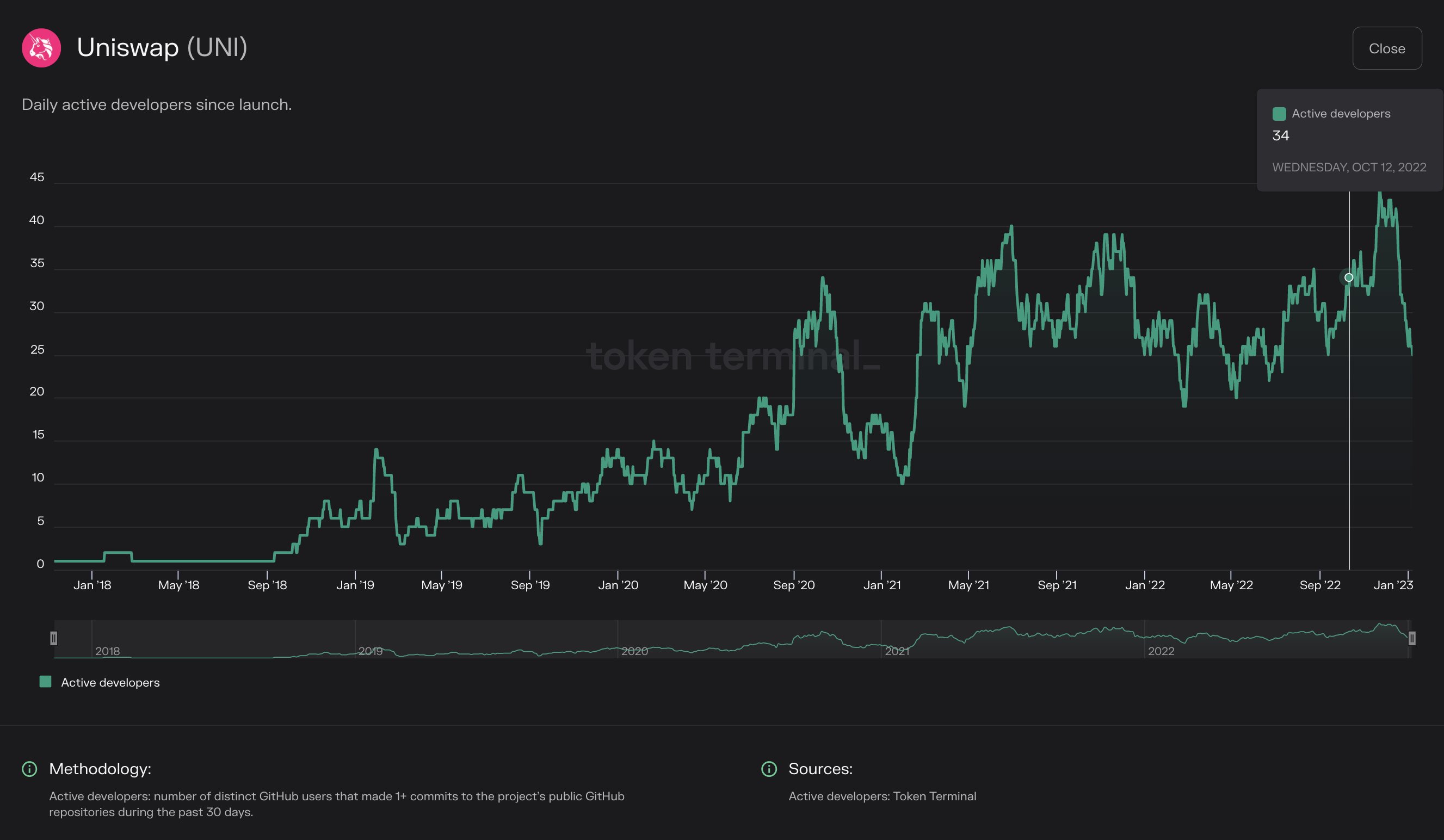The height and width of the screenshot is (840, 1444).
Task: Click the green Active developers legend swatch
Action: (x=45, y=682)
